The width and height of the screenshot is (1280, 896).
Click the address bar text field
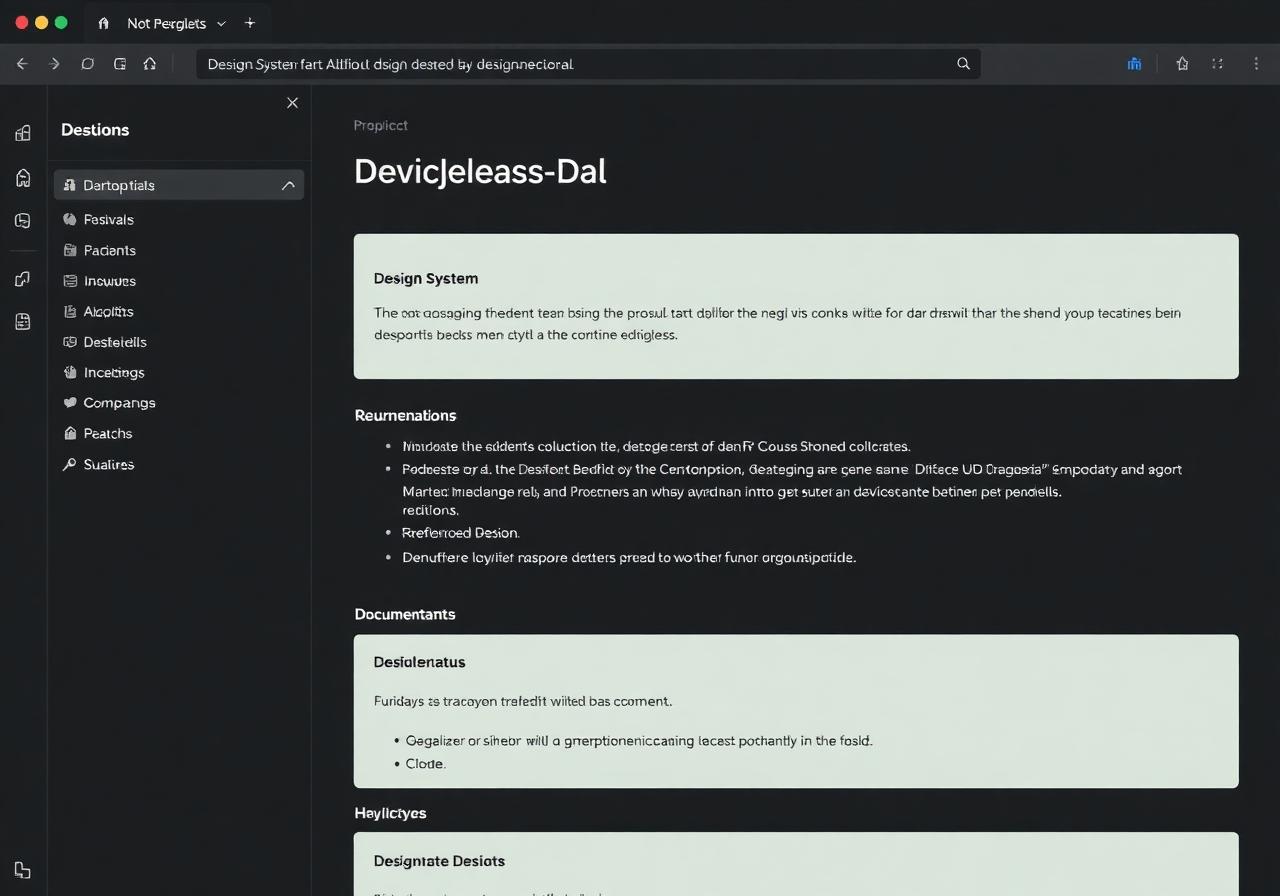588,64
